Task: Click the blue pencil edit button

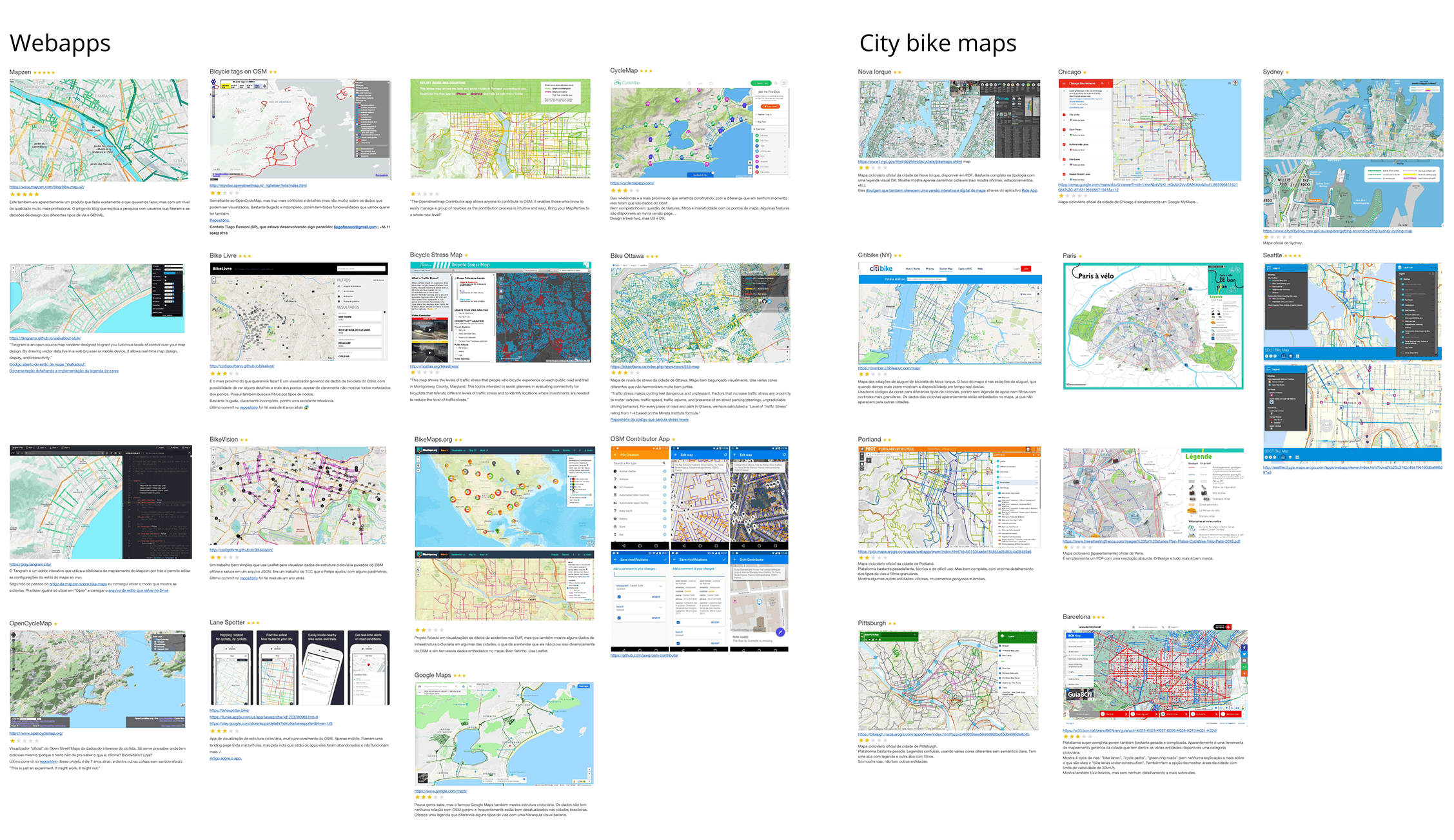Action: (x=780, y=632)
